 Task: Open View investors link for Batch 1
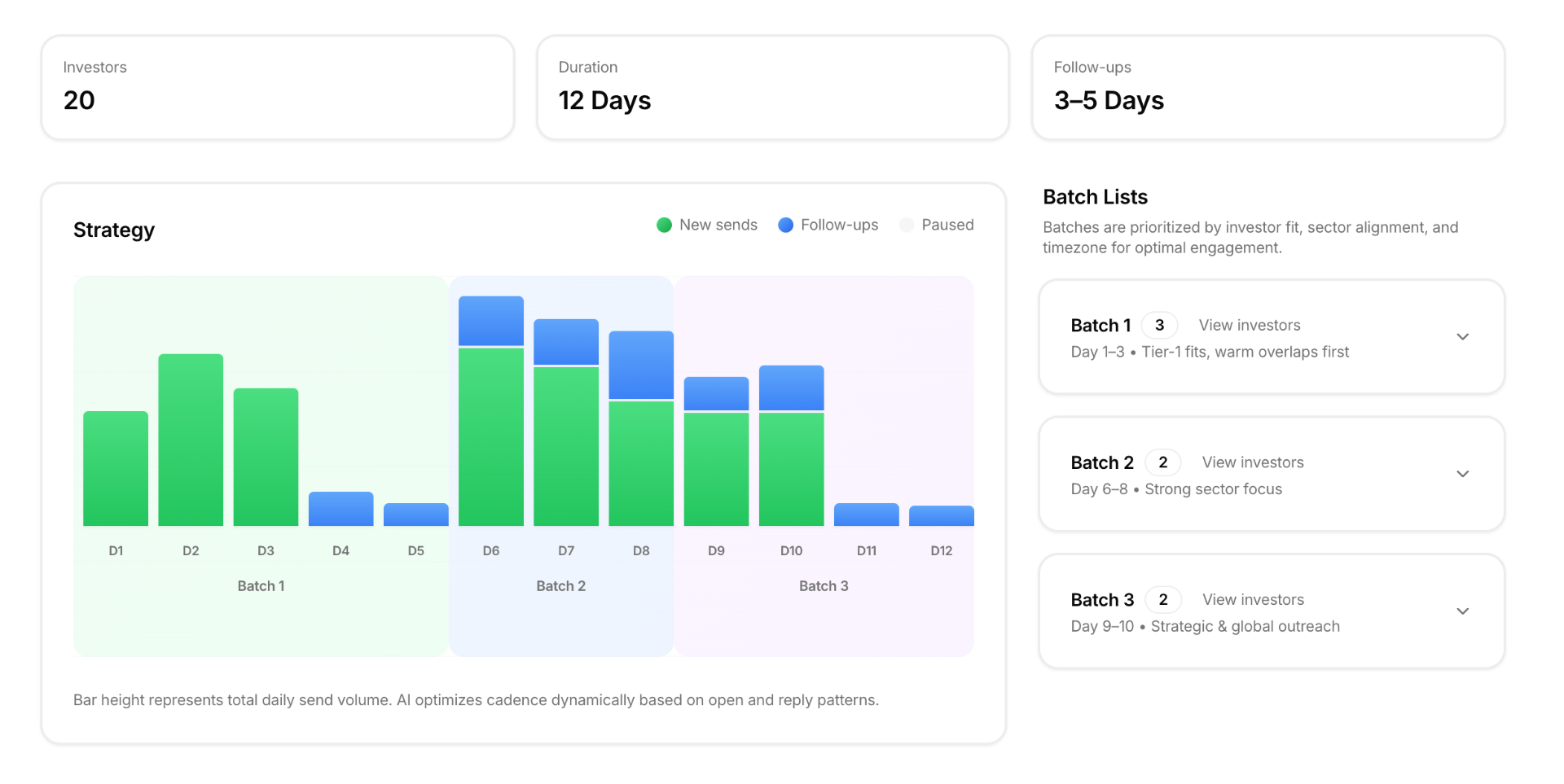pyautogui.click(x=1249, y=326)
